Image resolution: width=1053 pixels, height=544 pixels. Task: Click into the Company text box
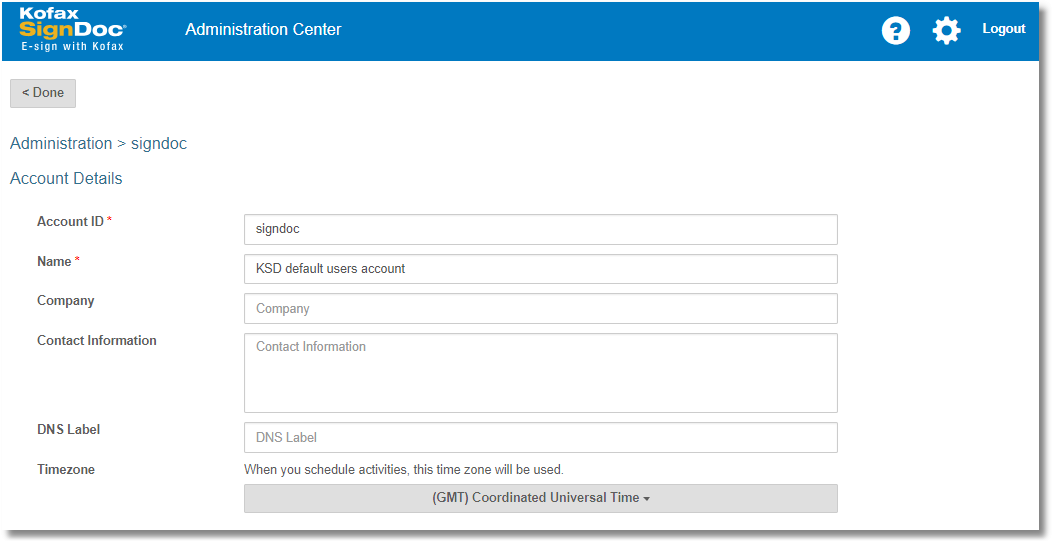[540, 309]
